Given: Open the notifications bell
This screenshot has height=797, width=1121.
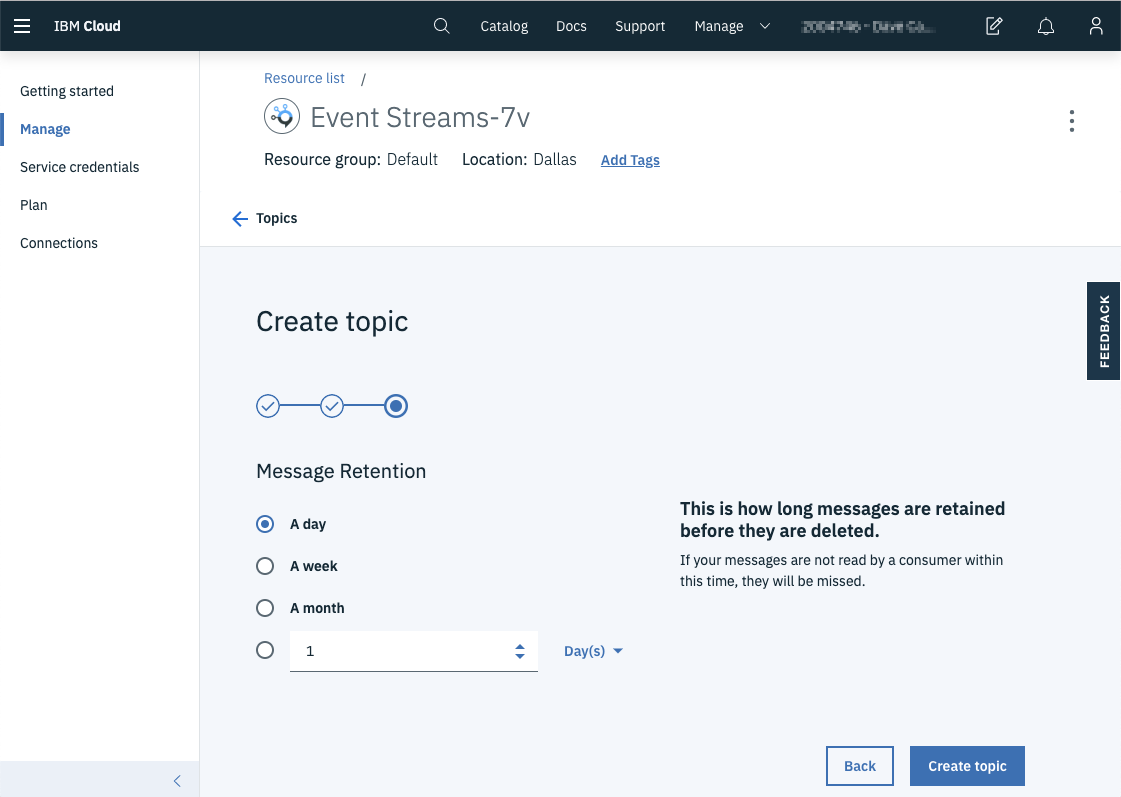Looking at the screenshot, I should point(1045,26).
